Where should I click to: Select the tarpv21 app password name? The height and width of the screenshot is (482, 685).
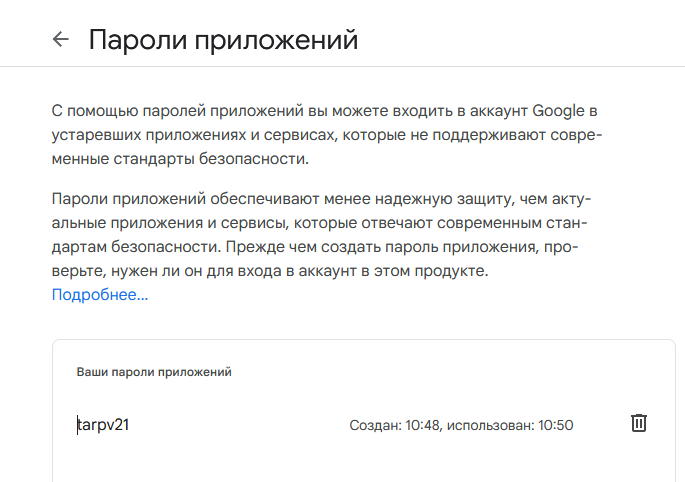(104, 425)
